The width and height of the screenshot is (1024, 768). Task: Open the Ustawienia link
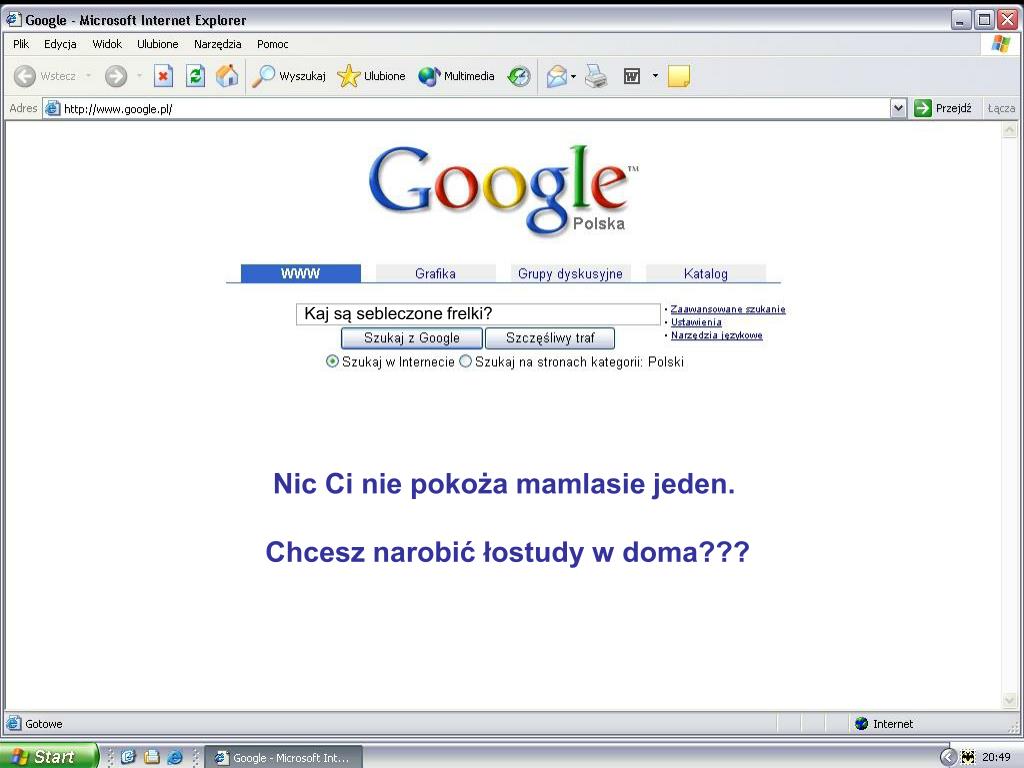696,322
